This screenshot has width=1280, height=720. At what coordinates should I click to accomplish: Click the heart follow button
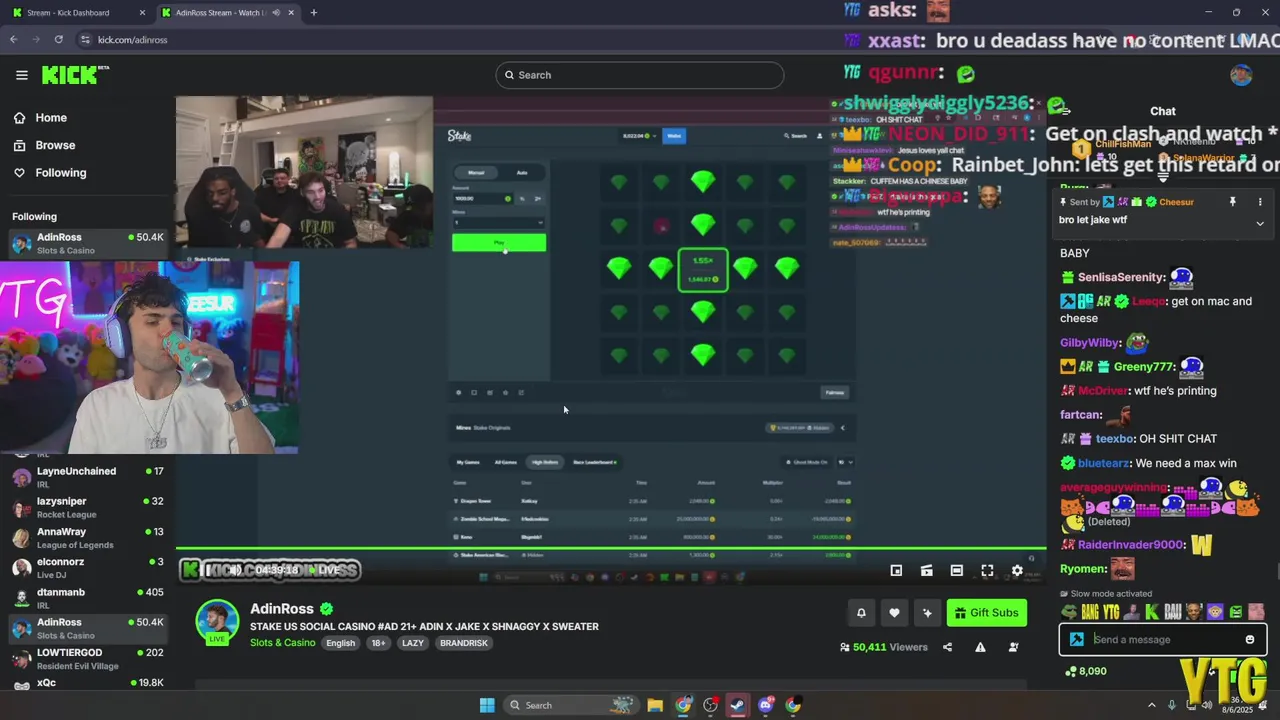[x=894, y=613]
